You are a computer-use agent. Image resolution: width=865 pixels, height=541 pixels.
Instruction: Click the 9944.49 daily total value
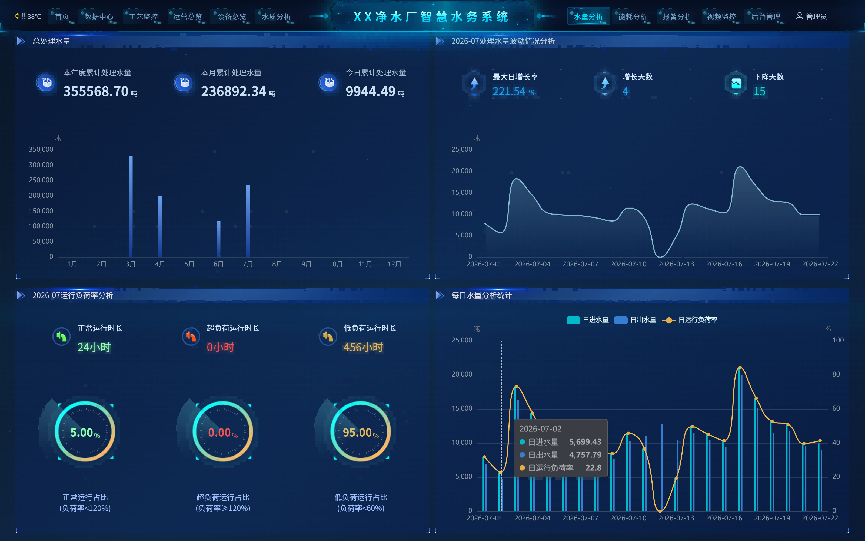click(371, 92)
